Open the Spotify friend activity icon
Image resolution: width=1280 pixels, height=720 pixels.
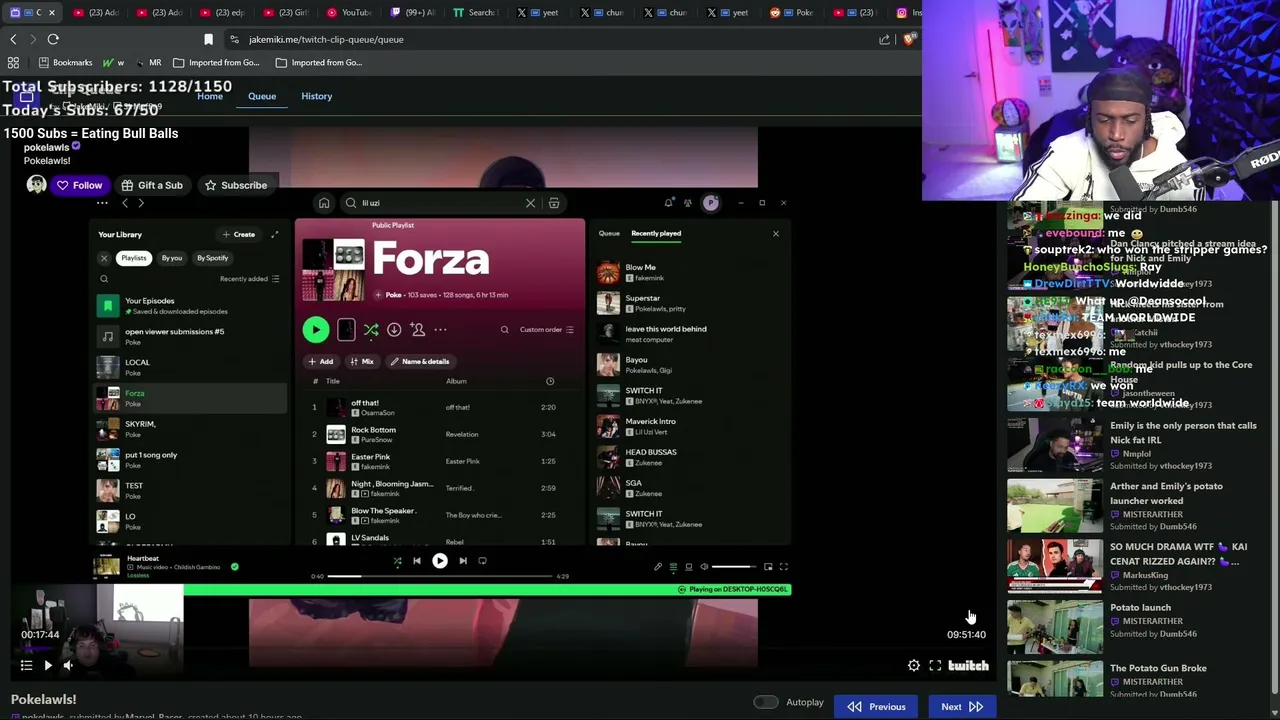click(x=687, y=203)
